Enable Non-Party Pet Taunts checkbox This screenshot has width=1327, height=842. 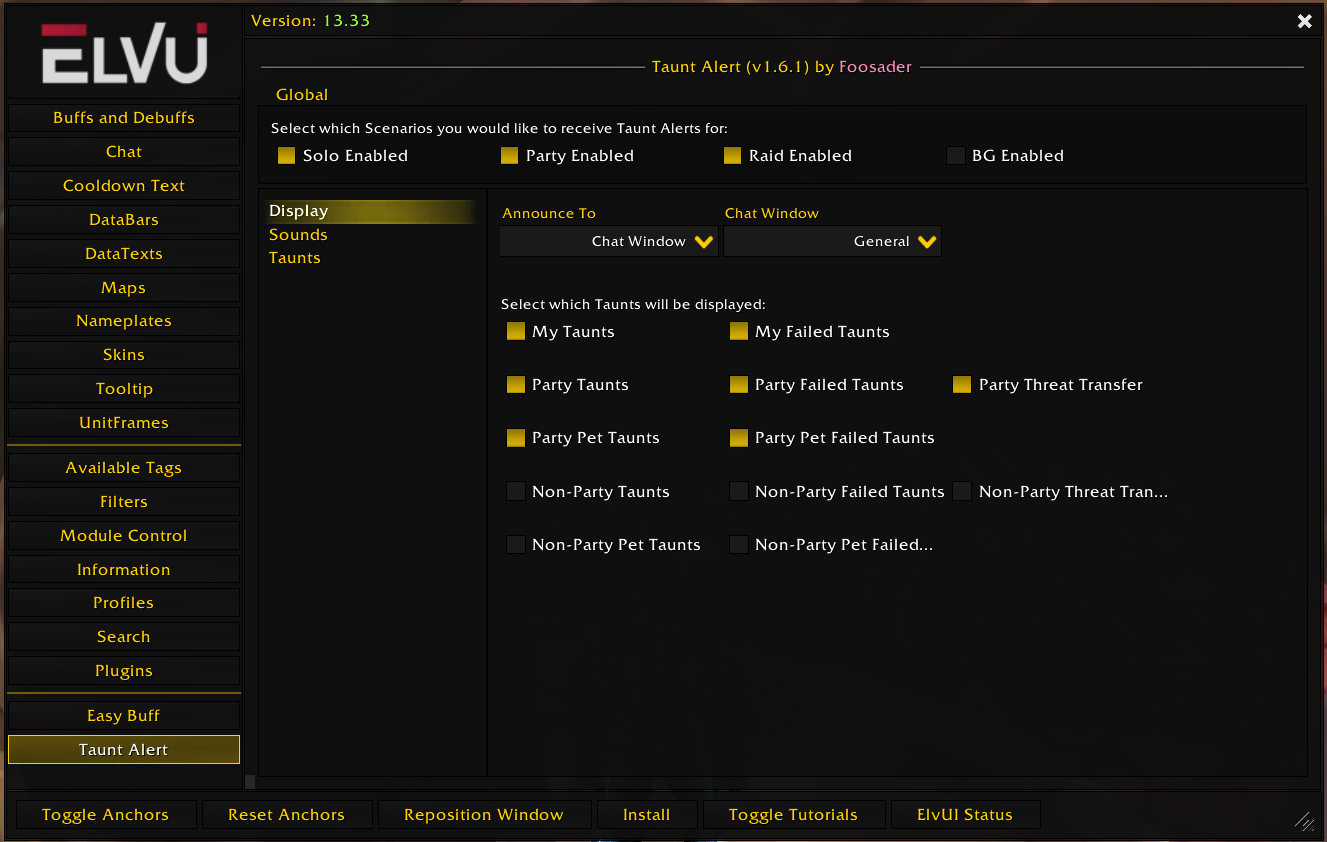pyautogui.click(x=516, y=544)
